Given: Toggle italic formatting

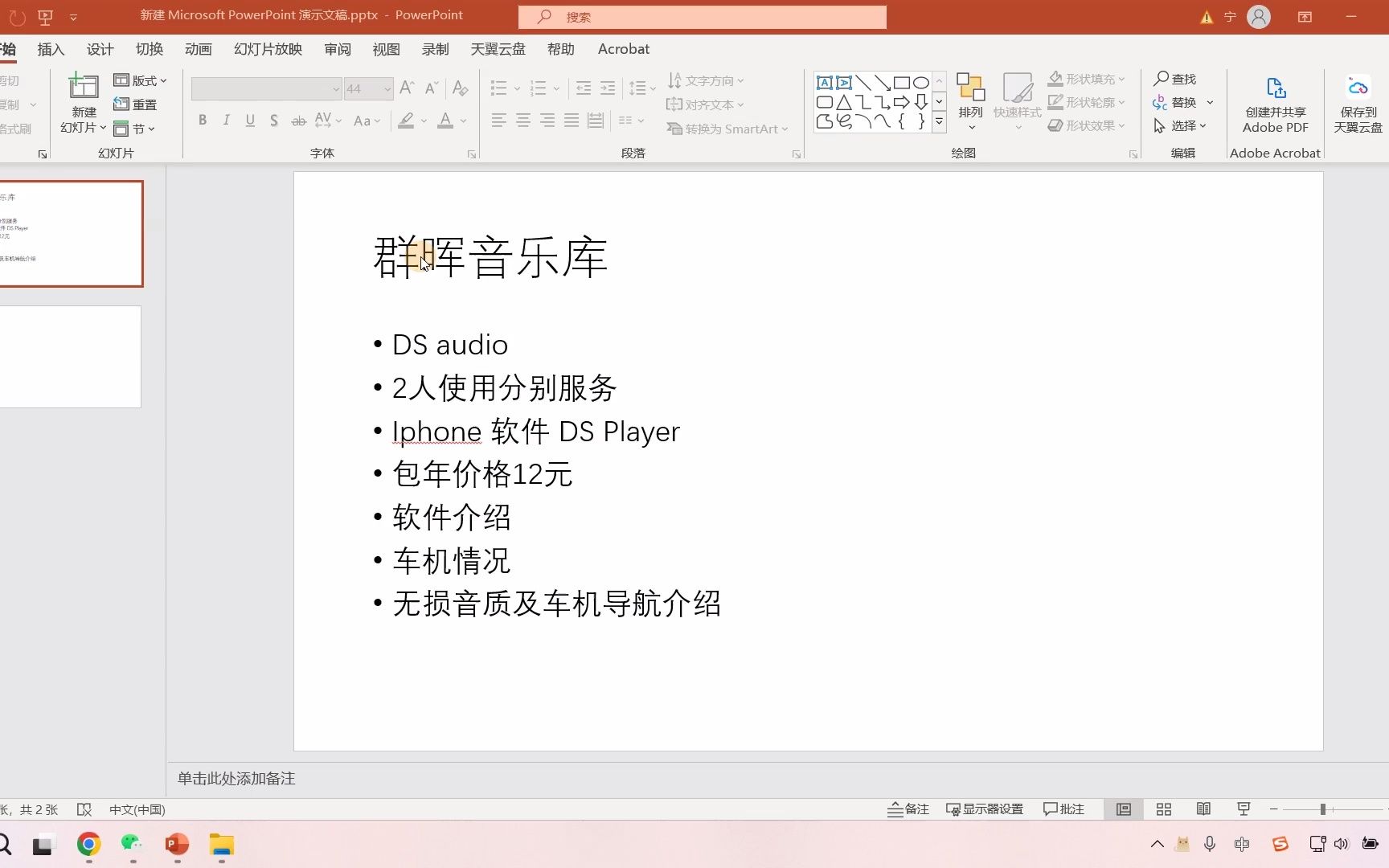Looking at the screenshot, I should pyautogui.click(x=227, y=121).
